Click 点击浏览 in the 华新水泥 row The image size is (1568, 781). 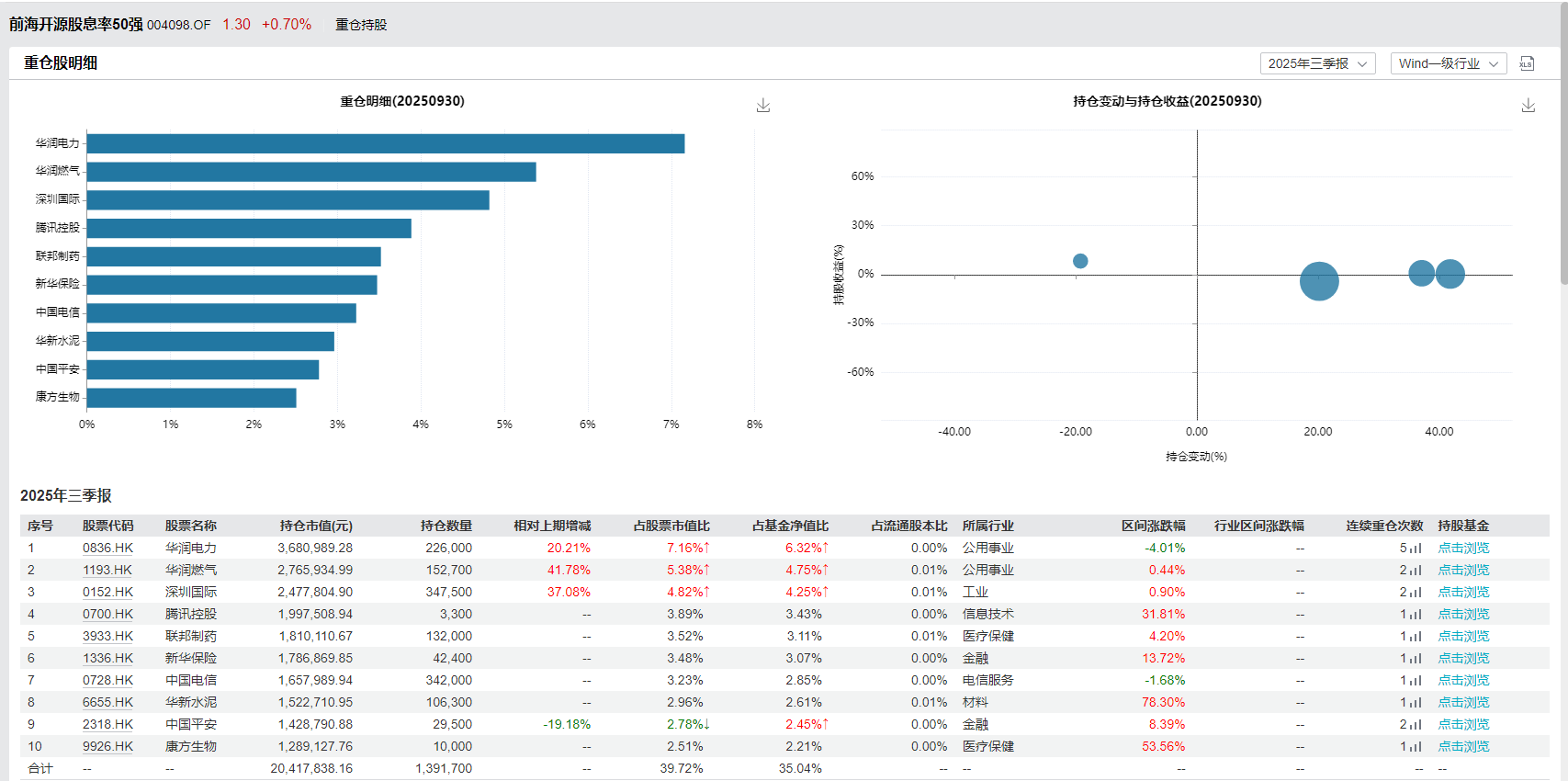point(1463,703)
